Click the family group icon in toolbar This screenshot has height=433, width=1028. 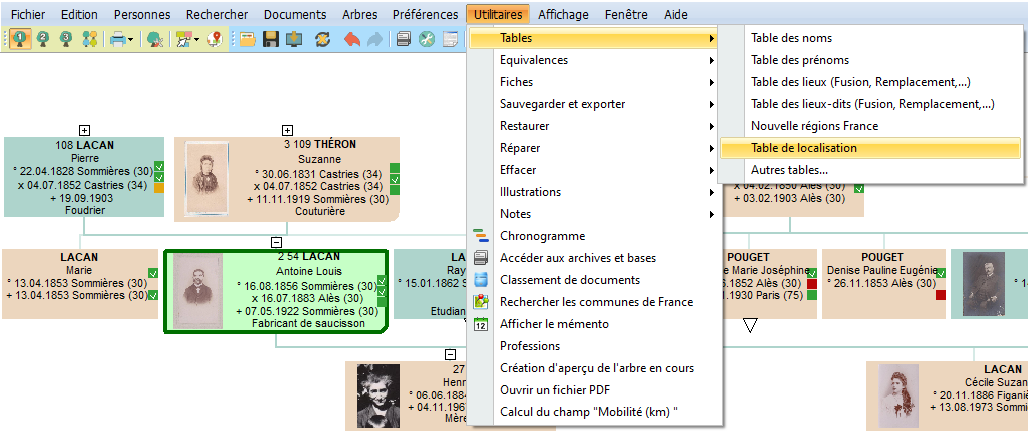click(x=89, y=39)
